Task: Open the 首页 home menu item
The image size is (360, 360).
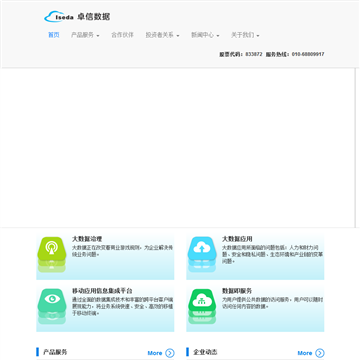Action: 54,35
